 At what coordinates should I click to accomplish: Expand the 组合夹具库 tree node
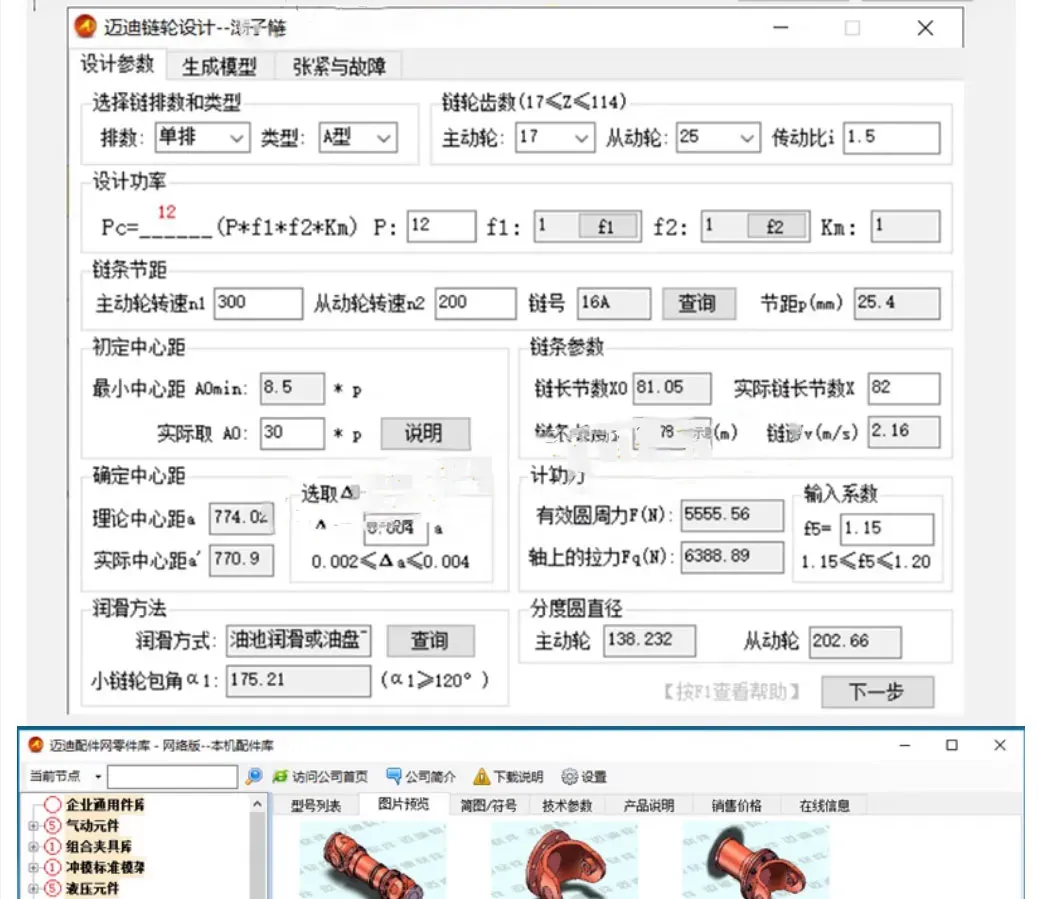tap(33, 847)
